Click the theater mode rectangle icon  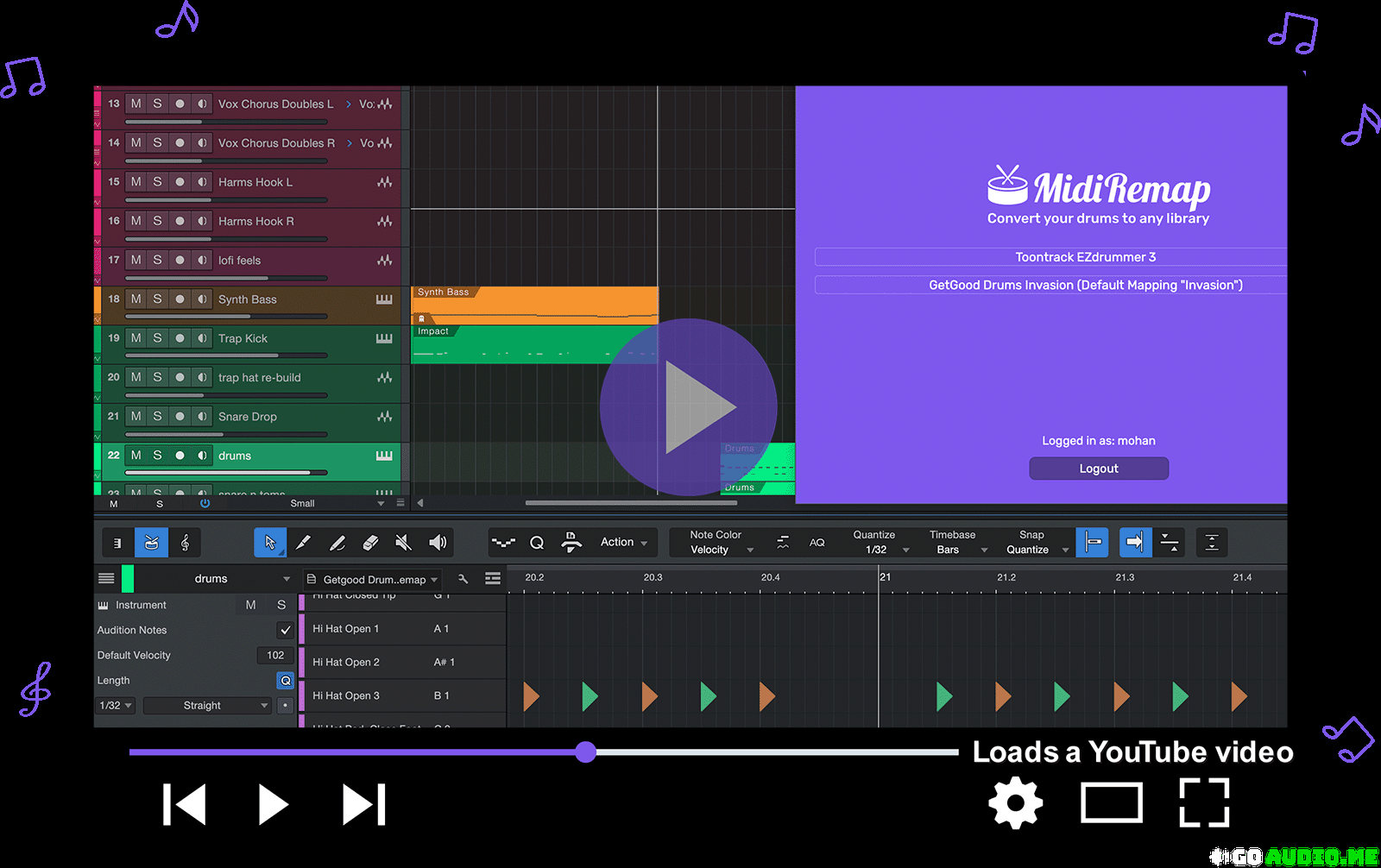(x=1112, y=802)
